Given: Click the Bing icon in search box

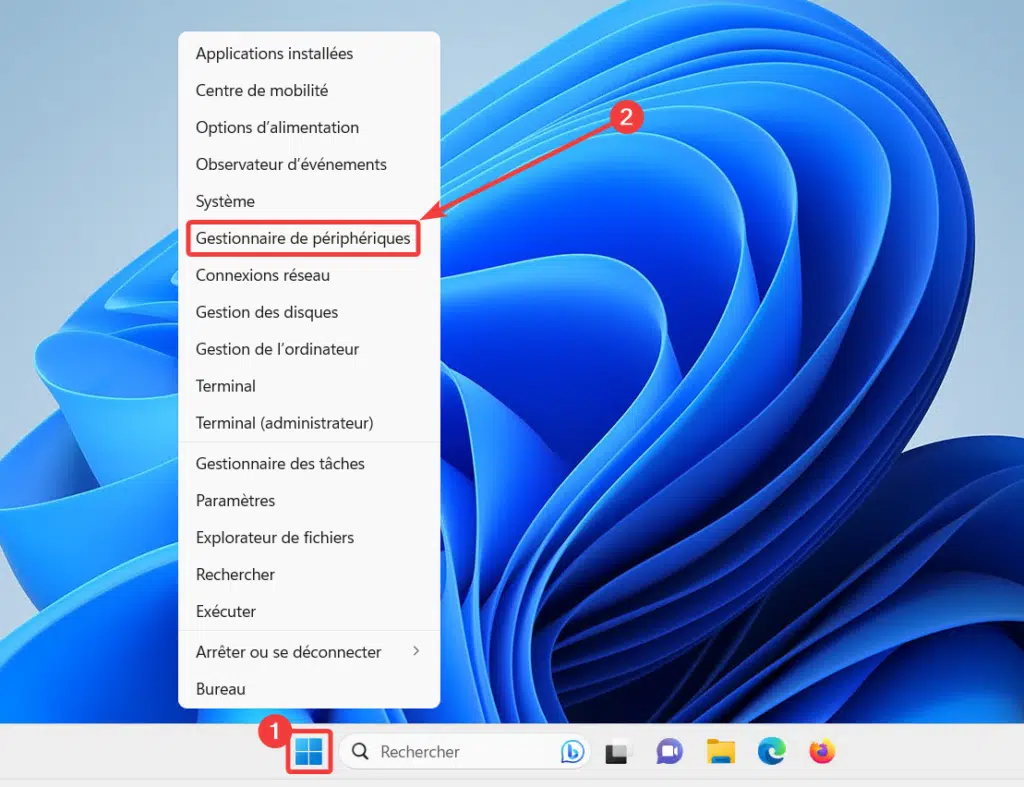Looking at the screenshot, I should click(572, 752).
